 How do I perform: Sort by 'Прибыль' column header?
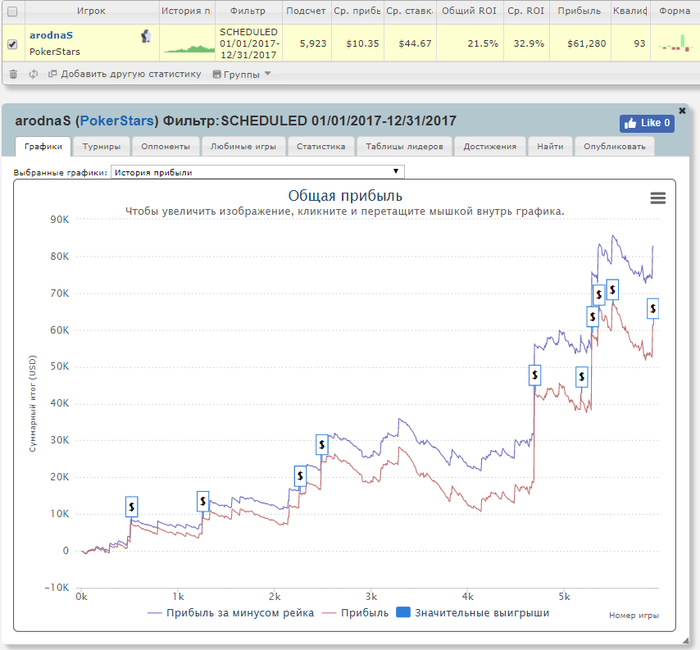pos(579,11)
